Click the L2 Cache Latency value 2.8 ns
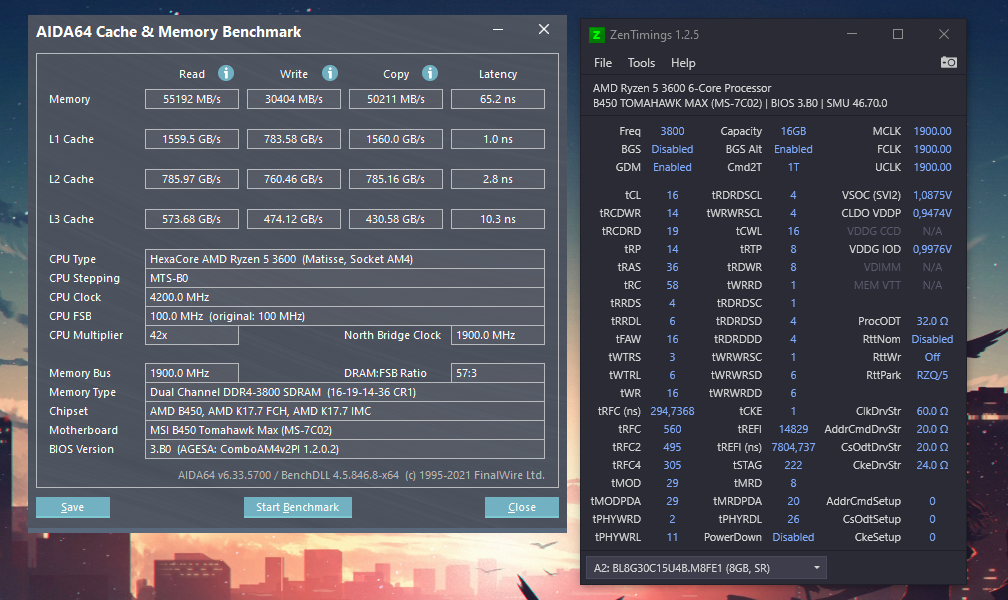This screenshot has height=600, width=1008. coord(498,179)
